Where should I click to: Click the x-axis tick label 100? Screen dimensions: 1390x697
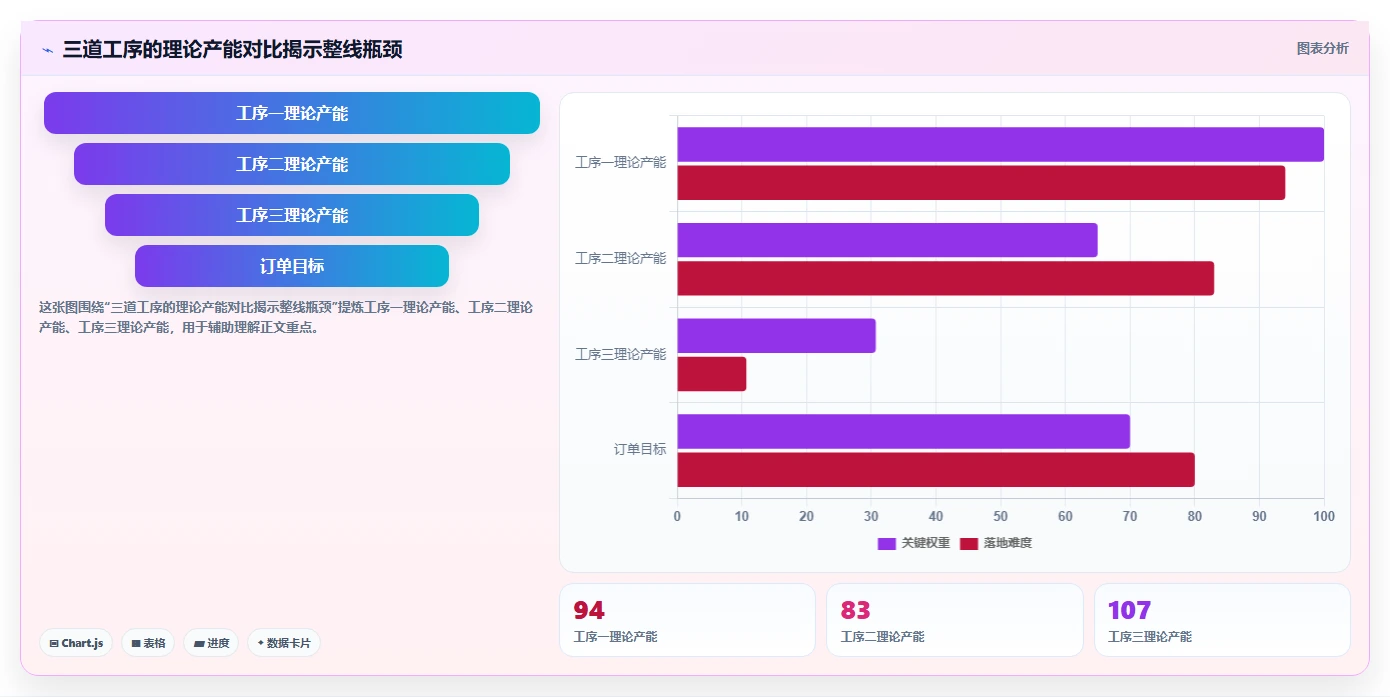[x=1324, y=516]
